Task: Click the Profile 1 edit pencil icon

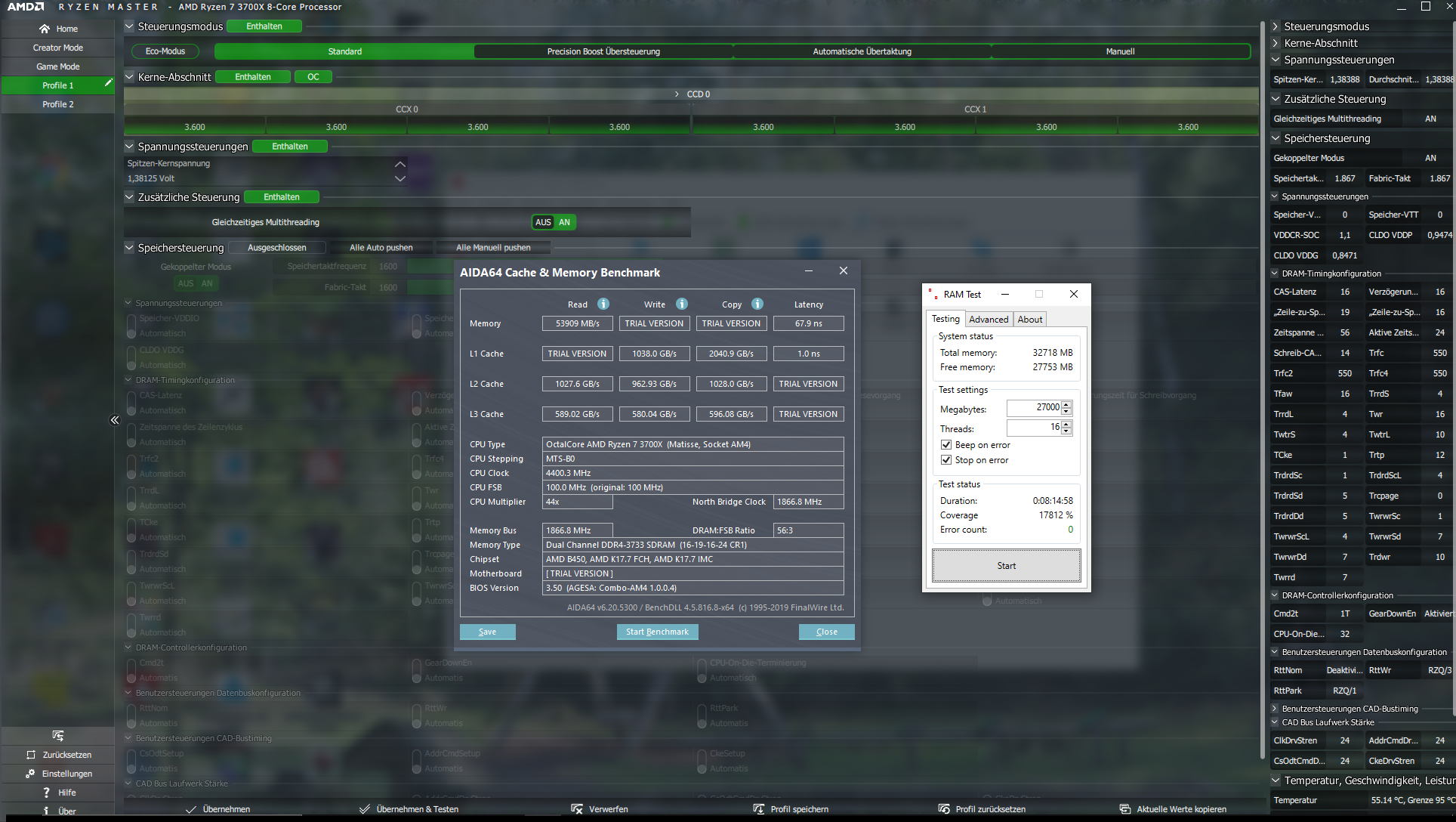Action: click(108, 82)
